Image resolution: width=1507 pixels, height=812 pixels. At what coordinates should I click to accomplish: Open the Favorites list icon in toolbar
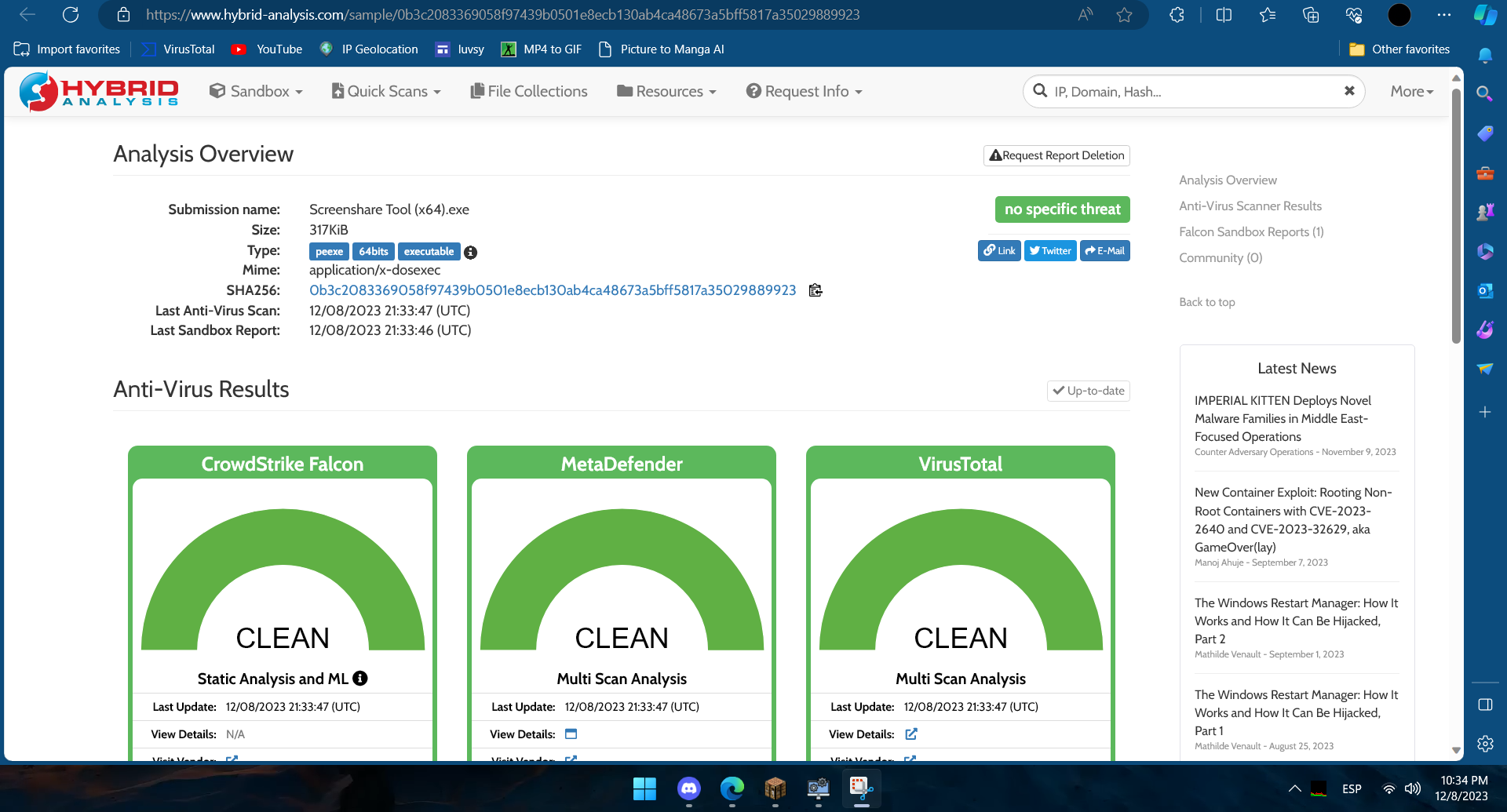tap(1268, 15)
